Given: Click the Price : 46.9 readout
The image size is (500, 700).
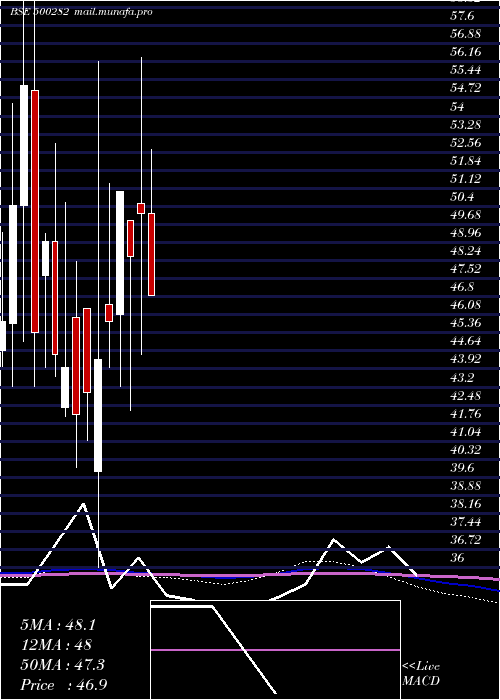Looking at the screenshot, I should [64, 685].
